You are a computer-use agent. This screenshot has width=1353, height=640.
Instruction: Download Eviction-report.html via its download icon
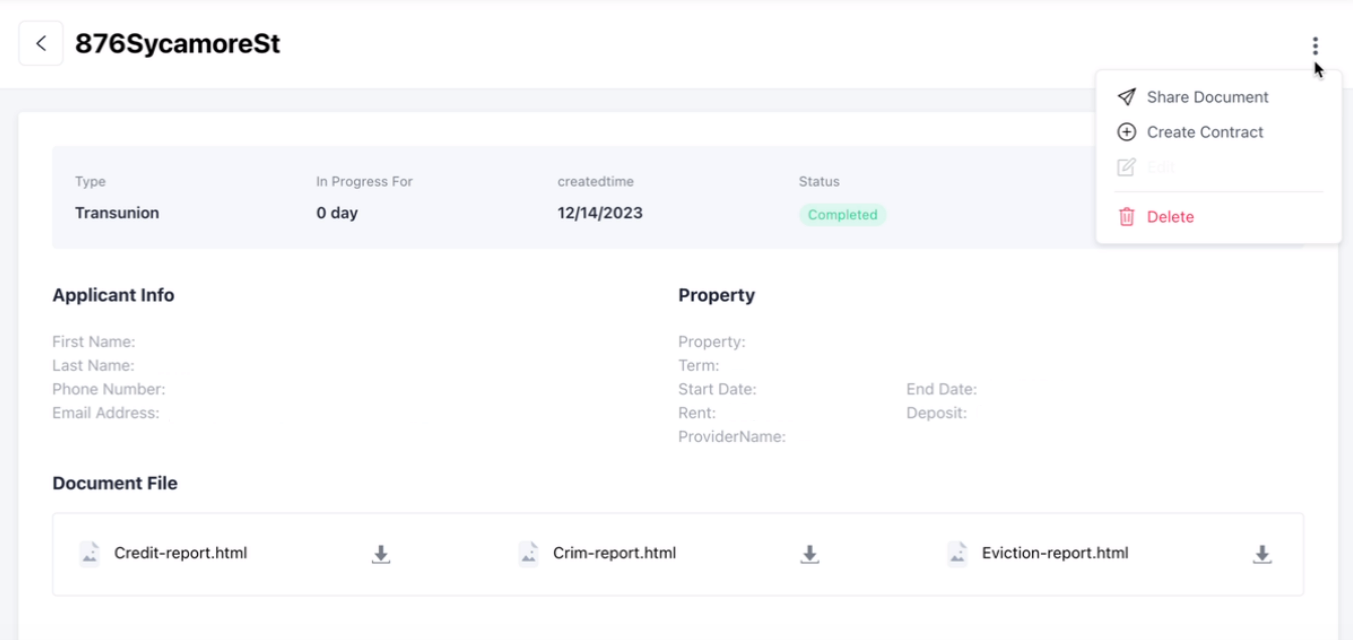coord(1262,552)
